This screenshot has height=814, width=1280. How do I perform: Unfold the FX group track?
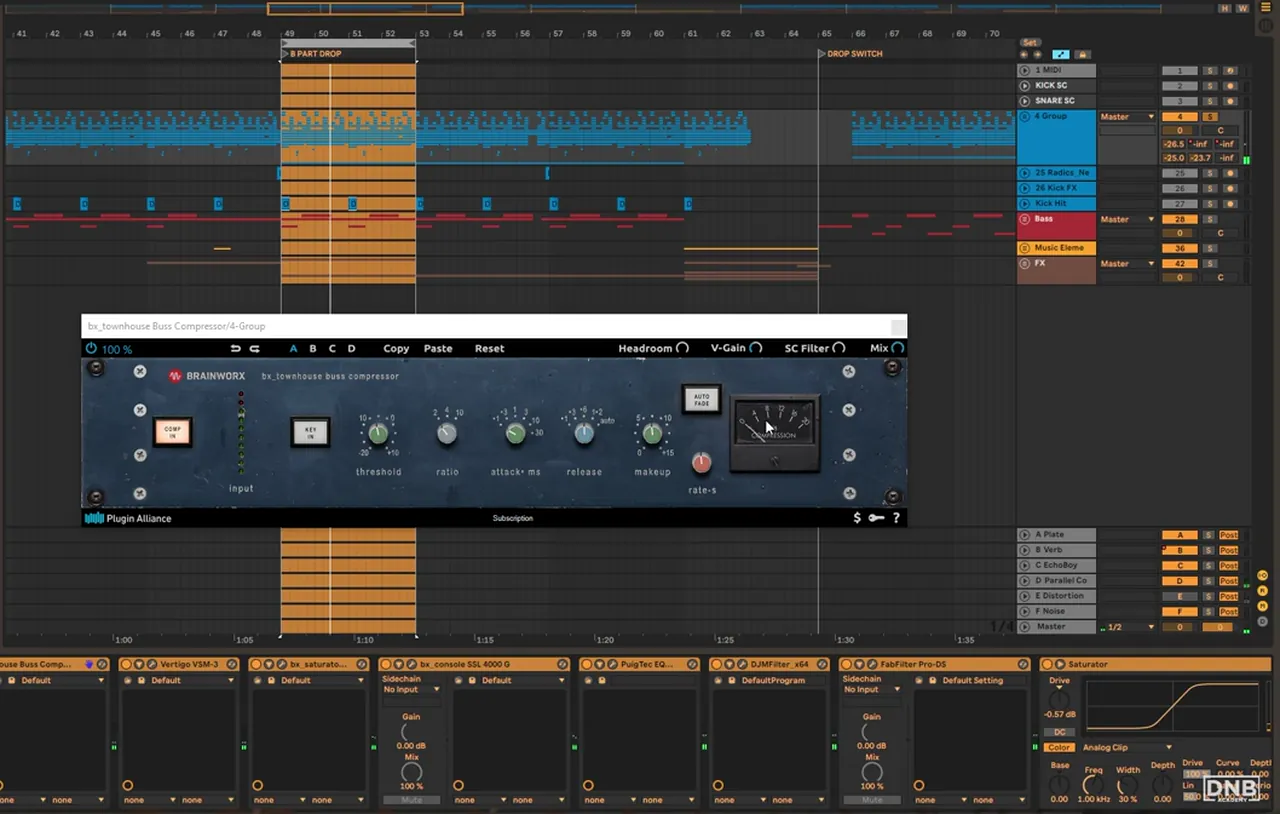tap(1025, 264)
